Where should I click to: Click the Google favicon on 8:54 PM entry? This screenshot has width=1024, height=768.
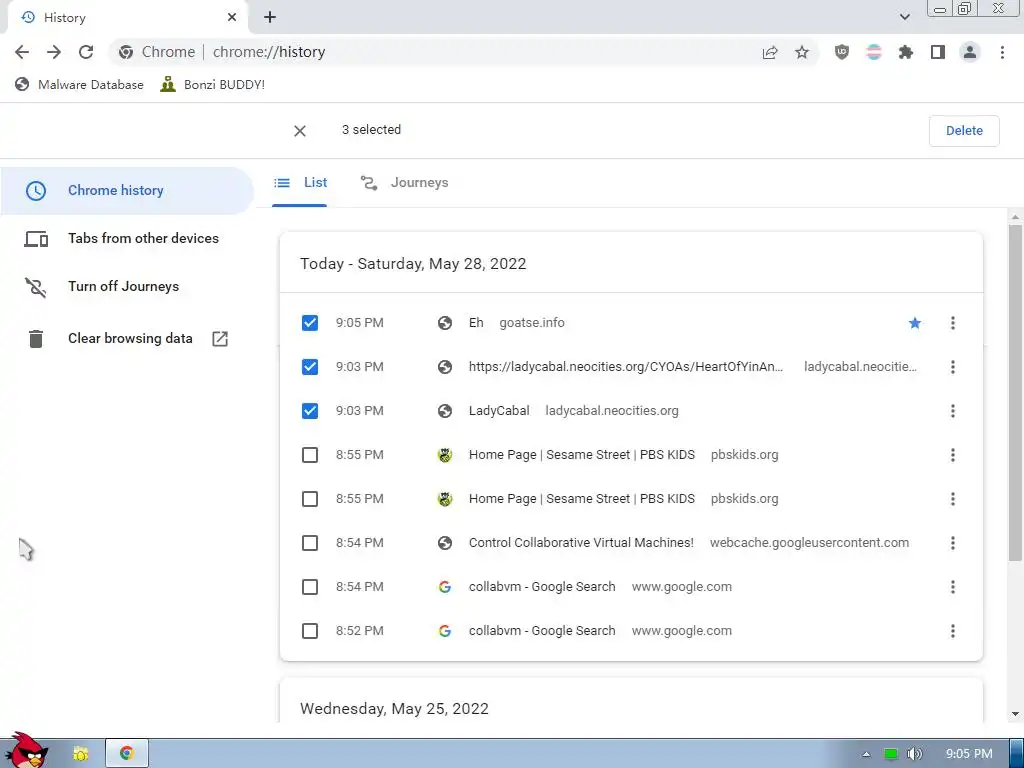click(445, 587)
